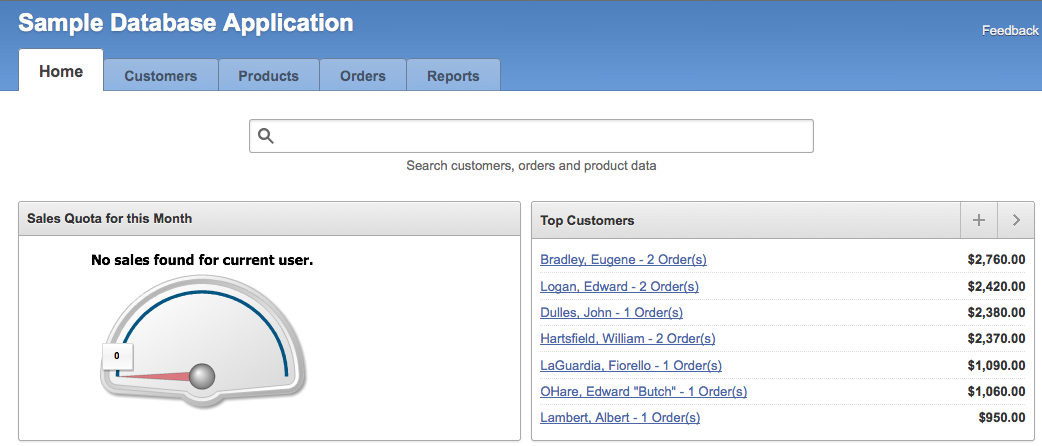Focus the search input field
This screenshot has height=446, width=1042.
[x=540, y=137]
